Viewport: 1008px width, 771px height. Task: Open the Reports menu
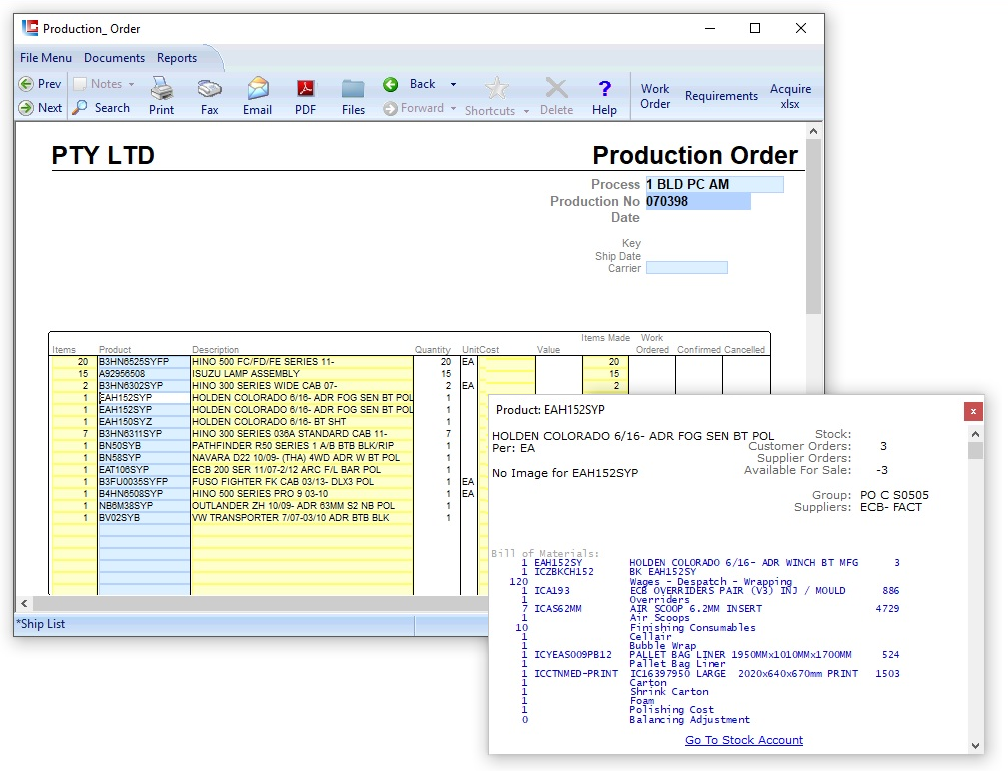coord(177,58)
